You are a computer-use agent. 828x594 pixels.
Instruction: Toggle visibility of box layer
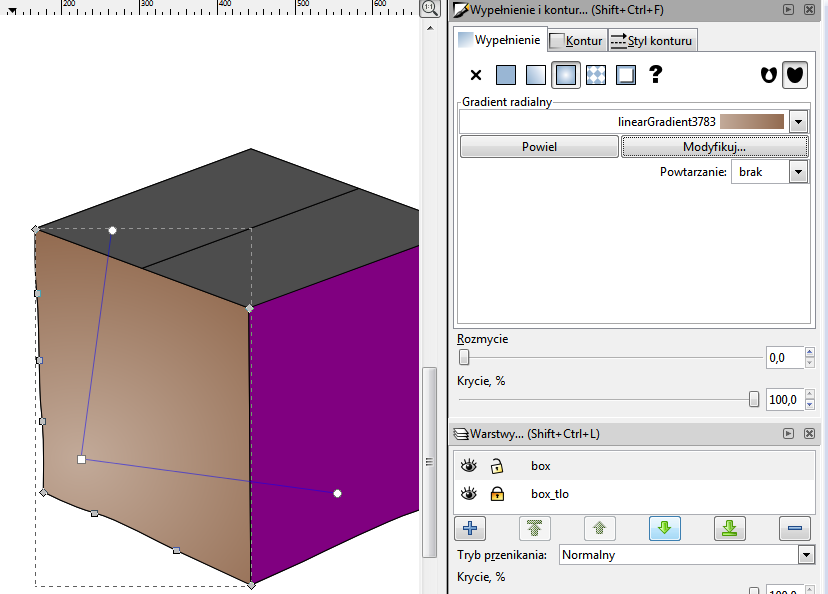click(x=468, y=466)
